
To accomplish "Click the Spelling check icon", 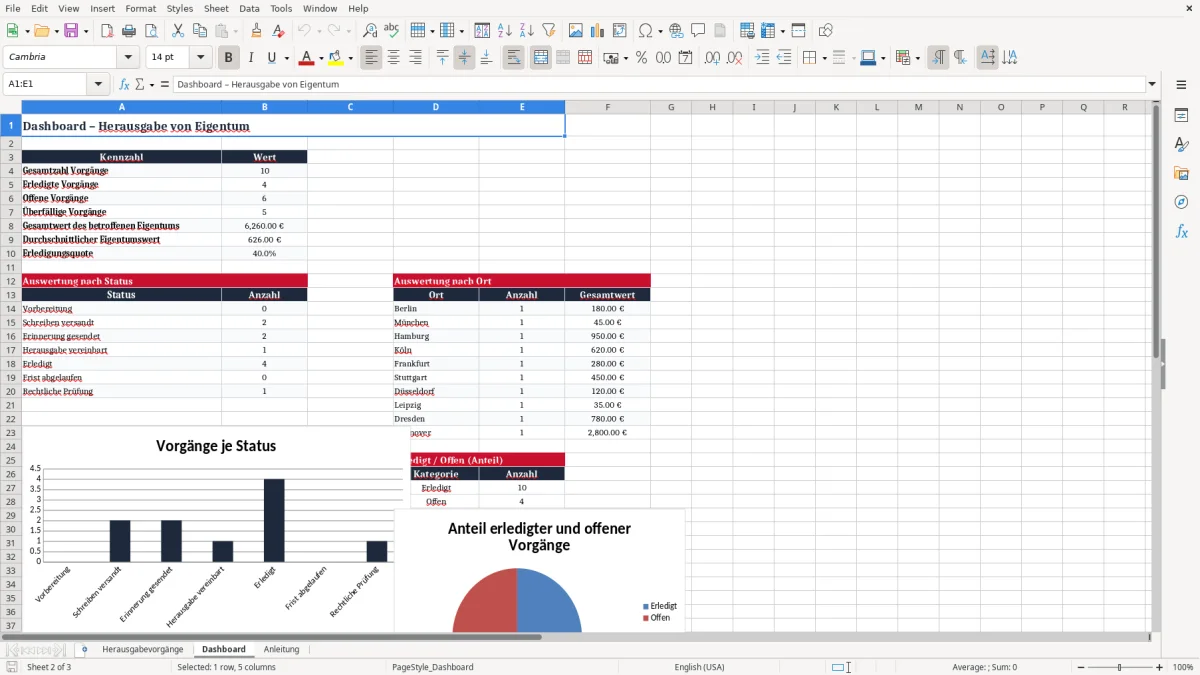I will (392, 31).
